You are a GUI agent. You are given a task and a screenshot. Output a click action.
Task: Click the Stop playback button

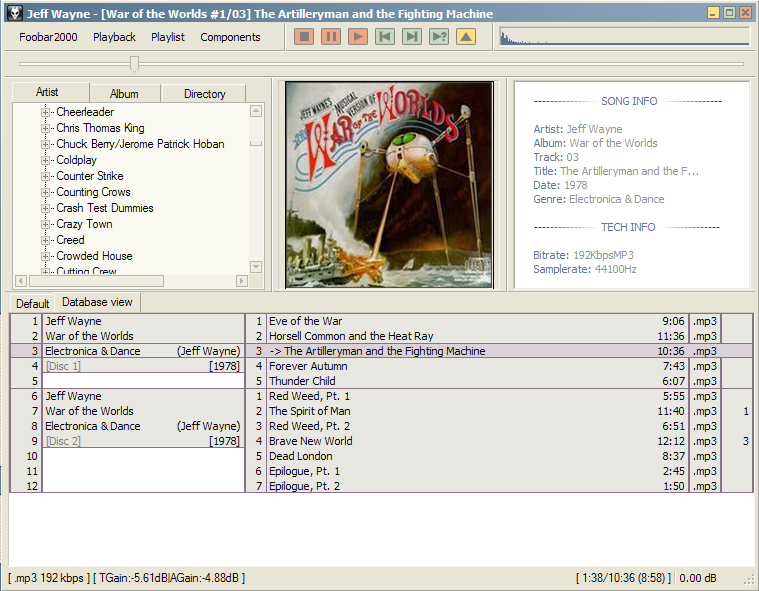(x=304, y=37)
